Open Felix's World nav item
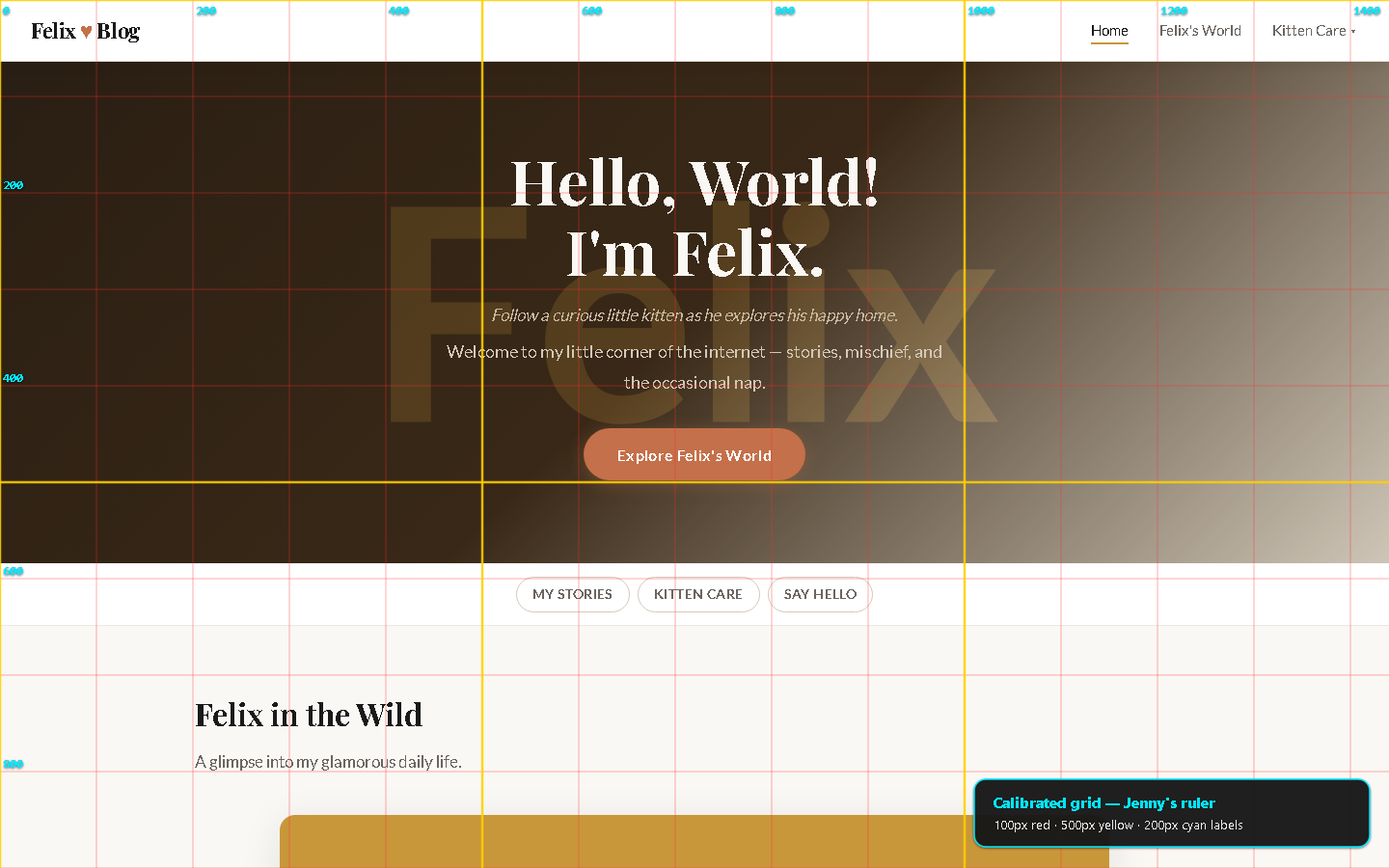Screen dimensions: 1389x868 point(1200,31)
